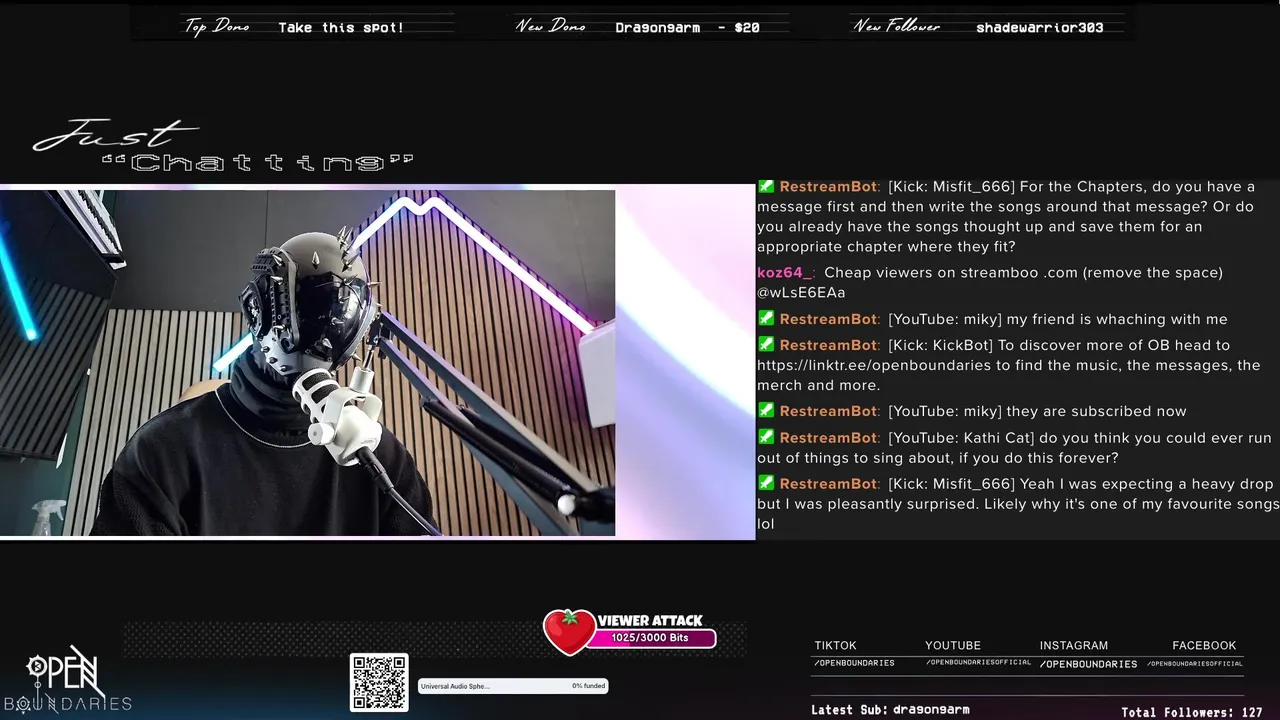Click the RestreamBot name on the KickBot message
The height and width of the screenshot is (720, 1280).
coord(830,345)
